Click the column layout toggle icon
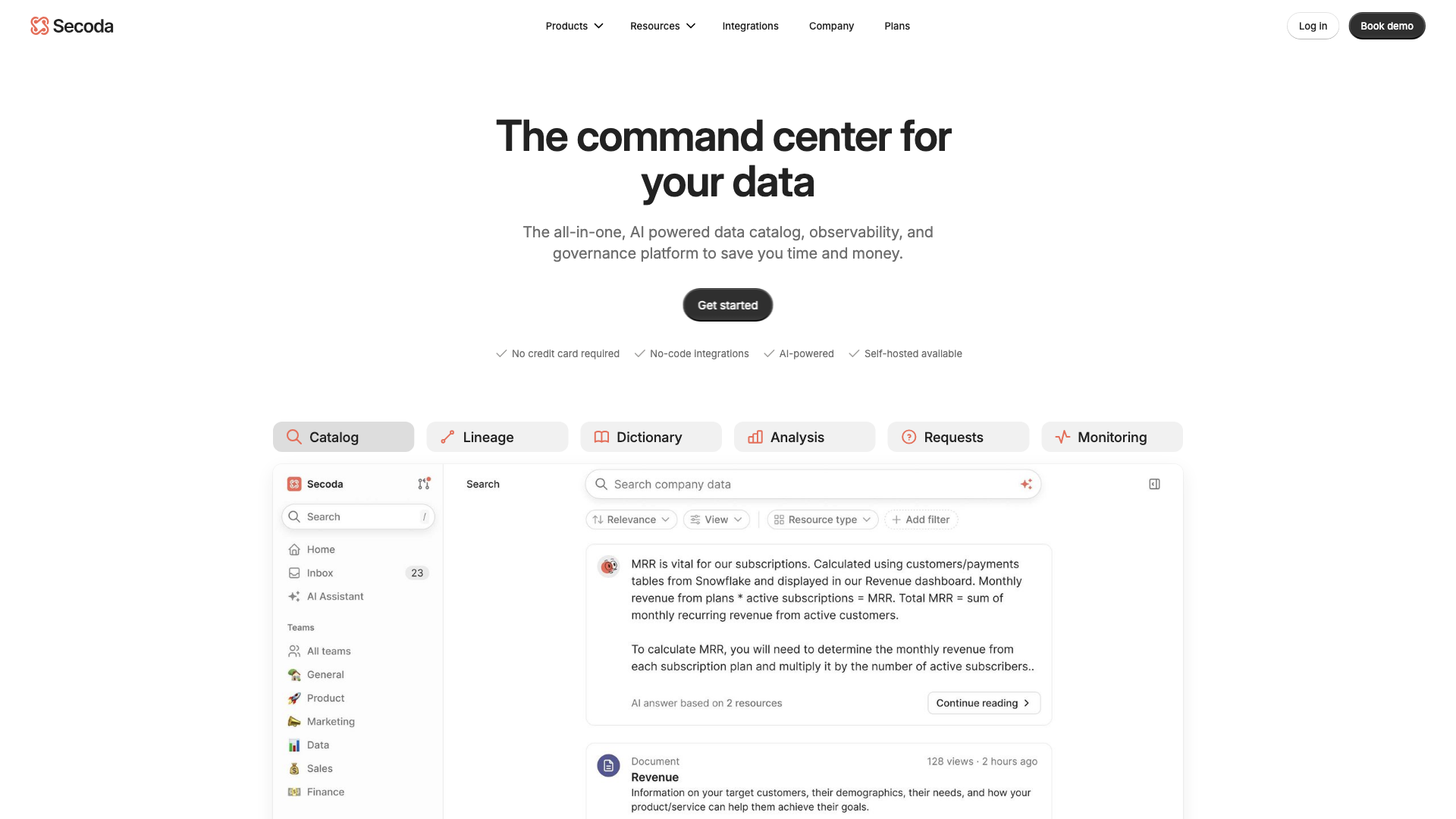 [1155, 484]
